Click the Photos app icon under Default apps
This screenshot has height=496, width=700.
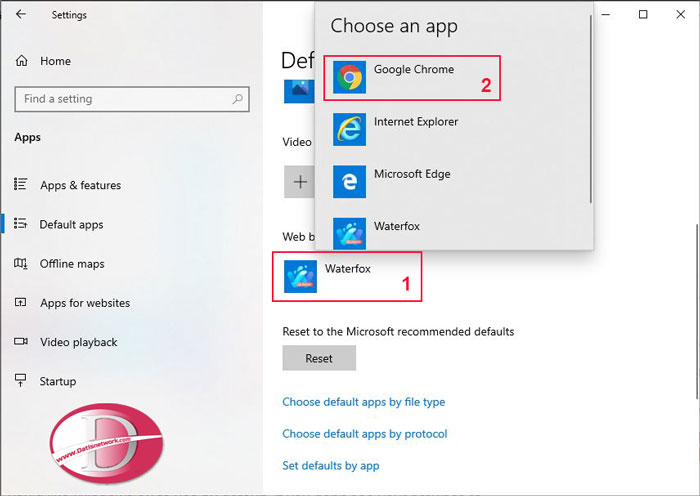[x=299, y=92]
